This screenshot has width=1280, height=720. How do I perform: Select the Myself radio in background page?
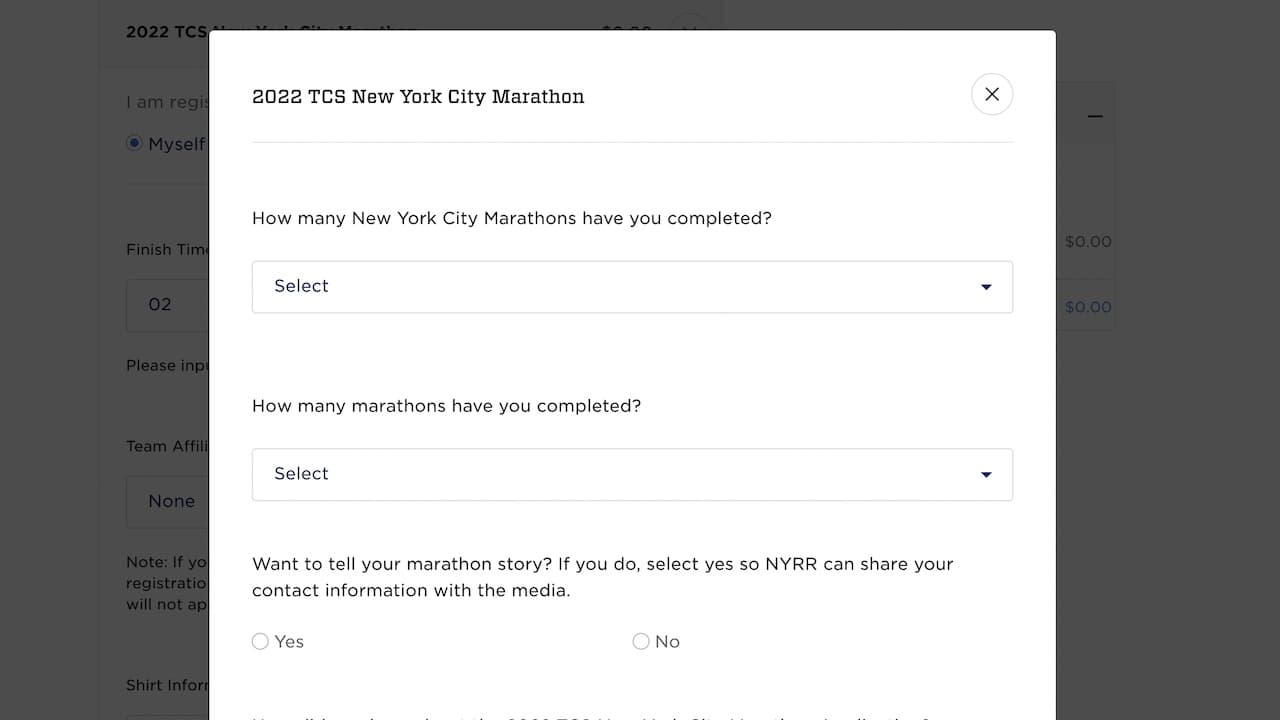click(134, 144)
